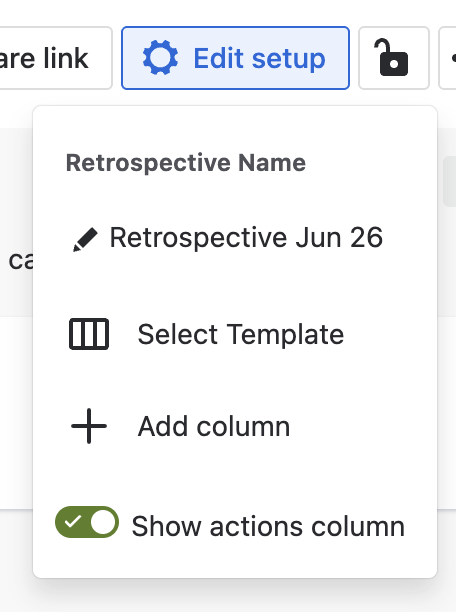
Task: Edit the Retrospective Jun 26 name field
Action: 235,238
